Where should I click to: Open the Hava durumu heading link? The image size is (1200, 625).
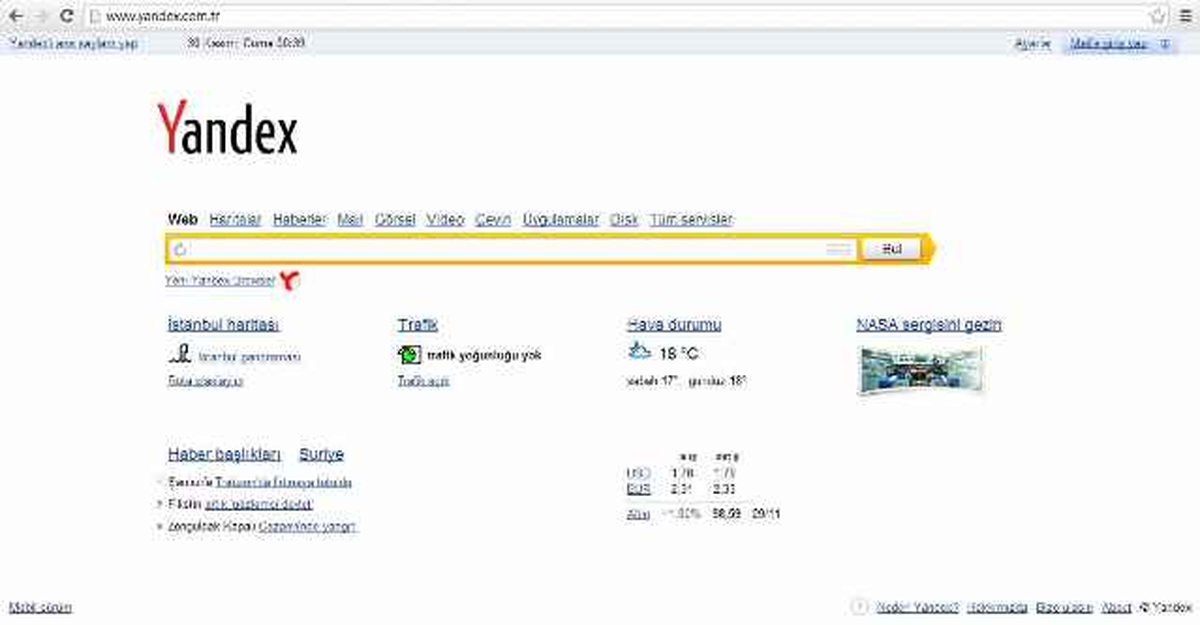pyautogui.click(x=674, y=324)
